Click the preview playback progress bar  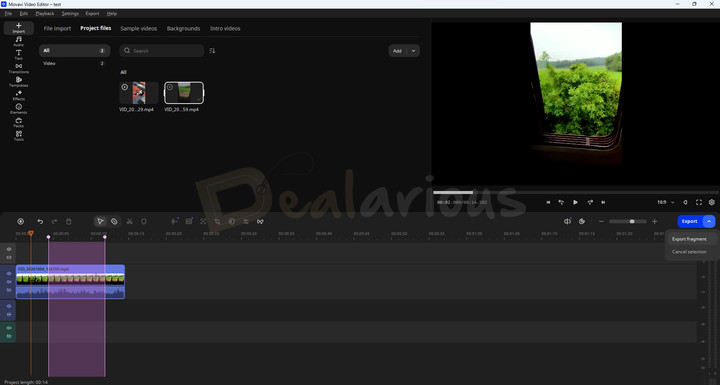click(x=576, y=192)
